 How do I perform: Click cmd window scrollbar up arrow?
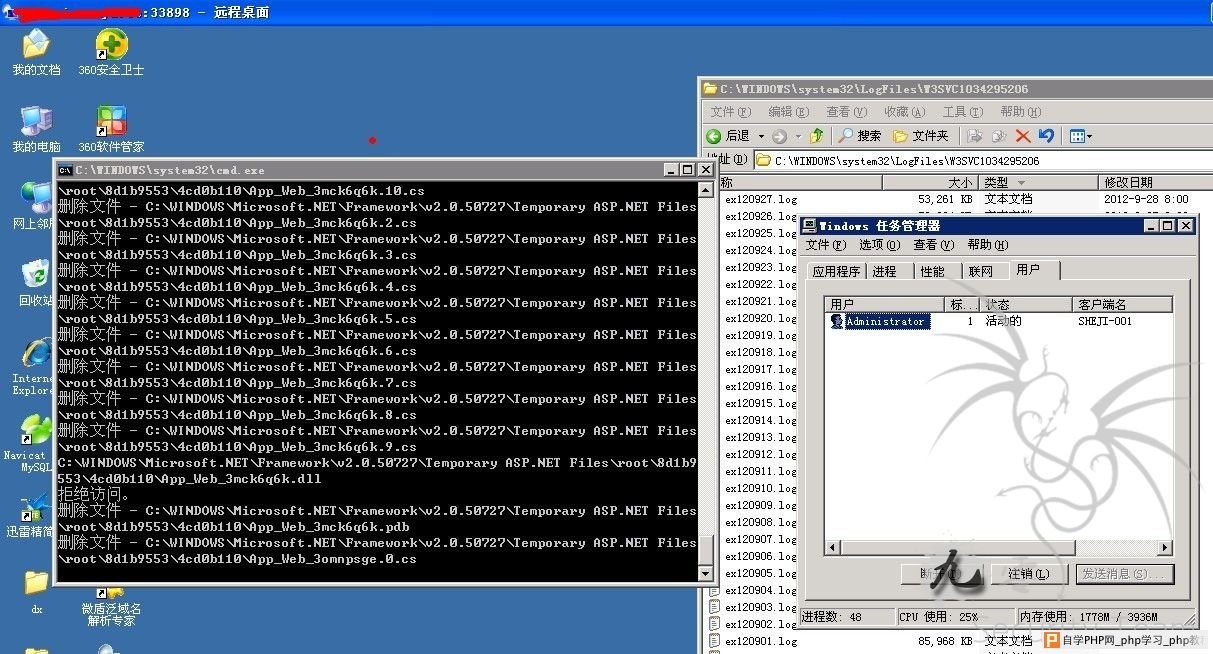click(707, 188)
